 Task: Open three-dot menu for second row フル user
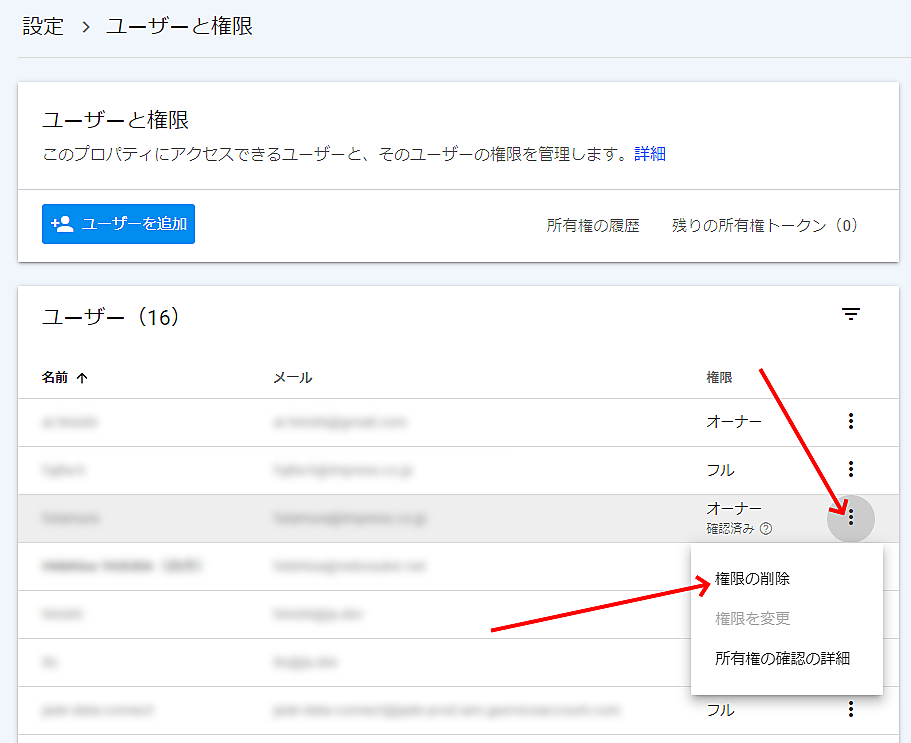click(x=850, y=469)
